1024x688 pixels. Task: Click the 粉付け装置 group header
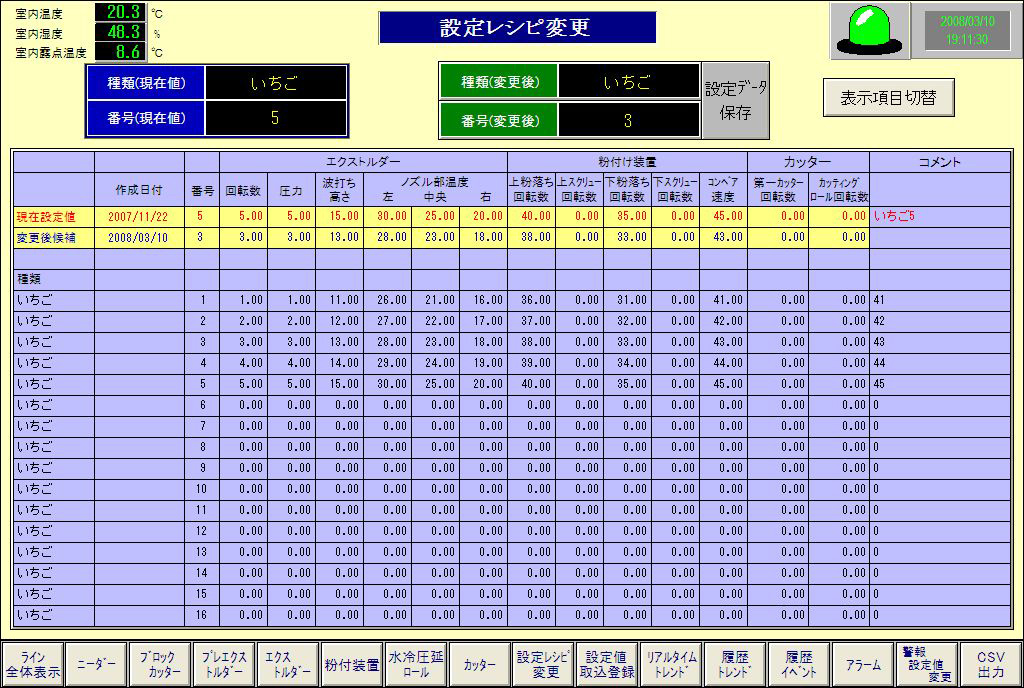(627, 162)
